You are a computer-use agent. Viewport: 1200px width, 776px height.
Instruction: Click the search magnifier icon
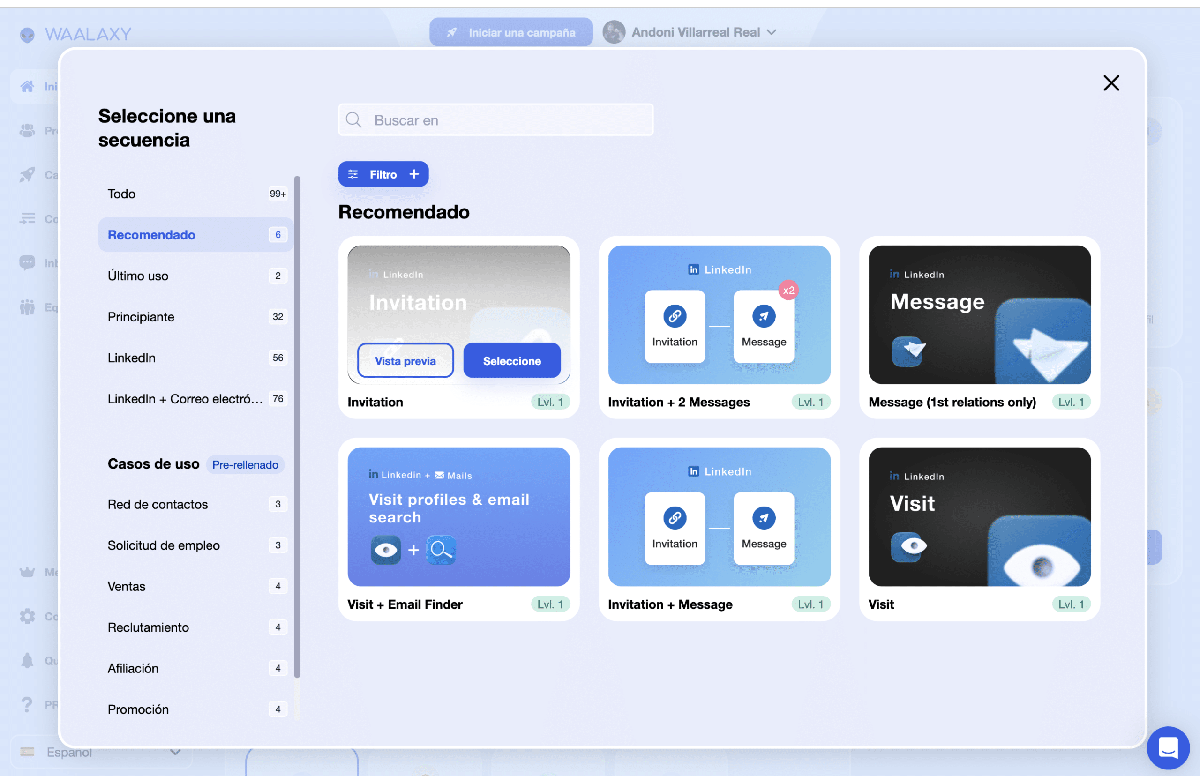pos(353,120)
